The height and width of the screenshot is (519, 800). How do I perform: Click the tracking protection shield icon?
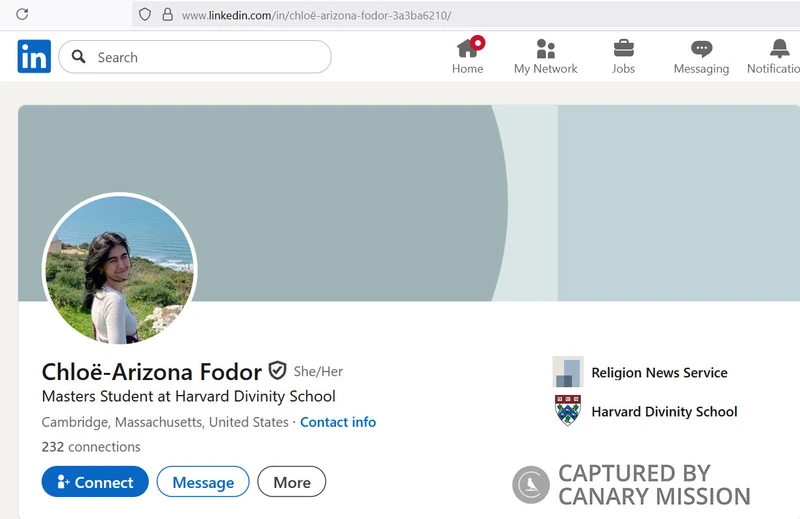click(145, 15)
